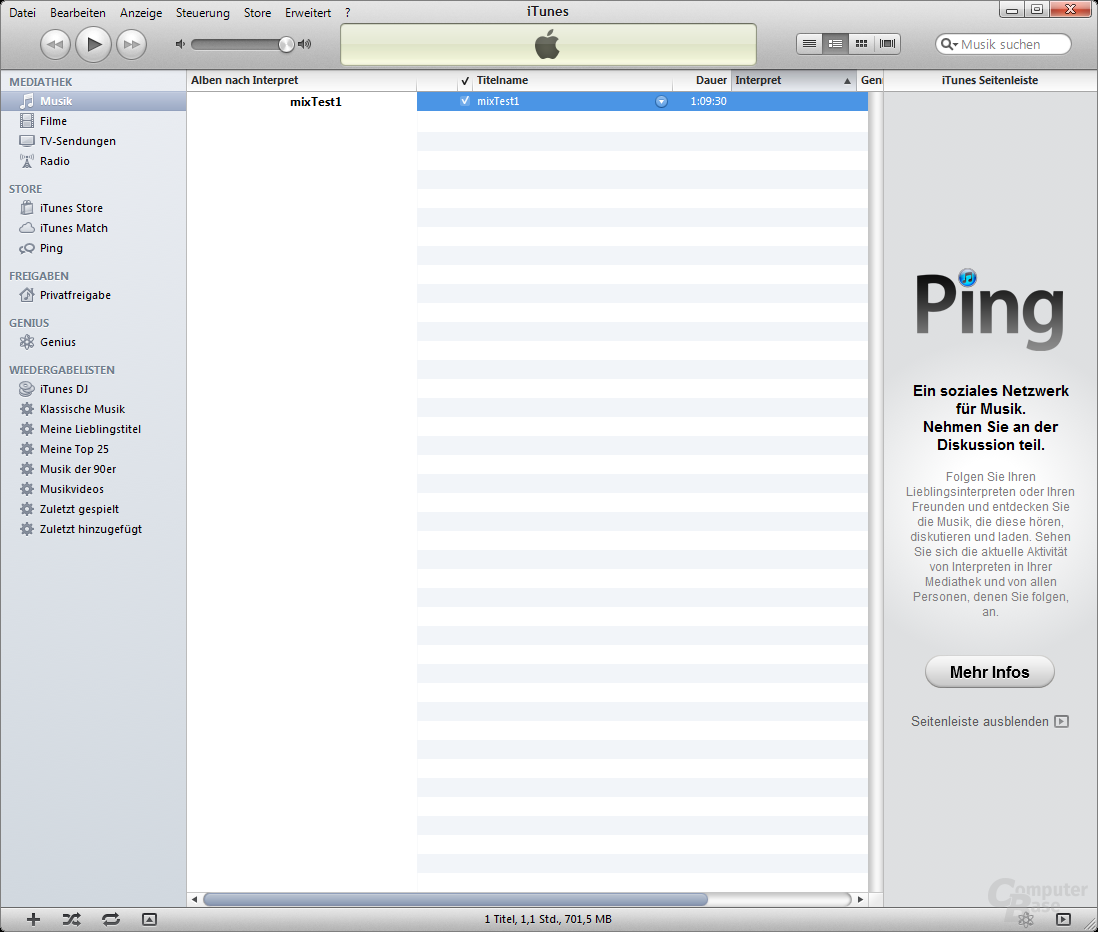Click the volume slider knob

pos(286,44)
